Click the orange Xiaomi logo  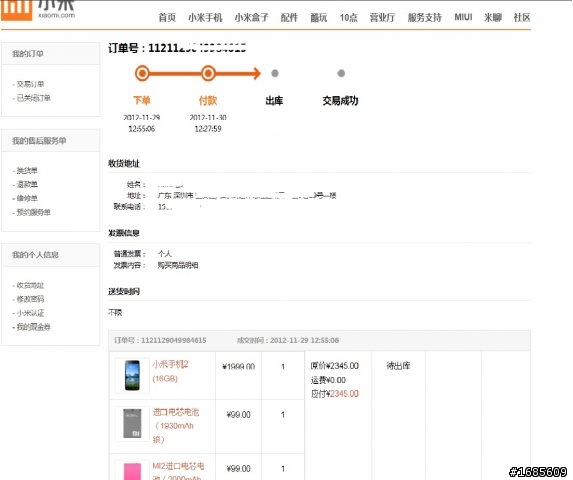pos(16,10)
